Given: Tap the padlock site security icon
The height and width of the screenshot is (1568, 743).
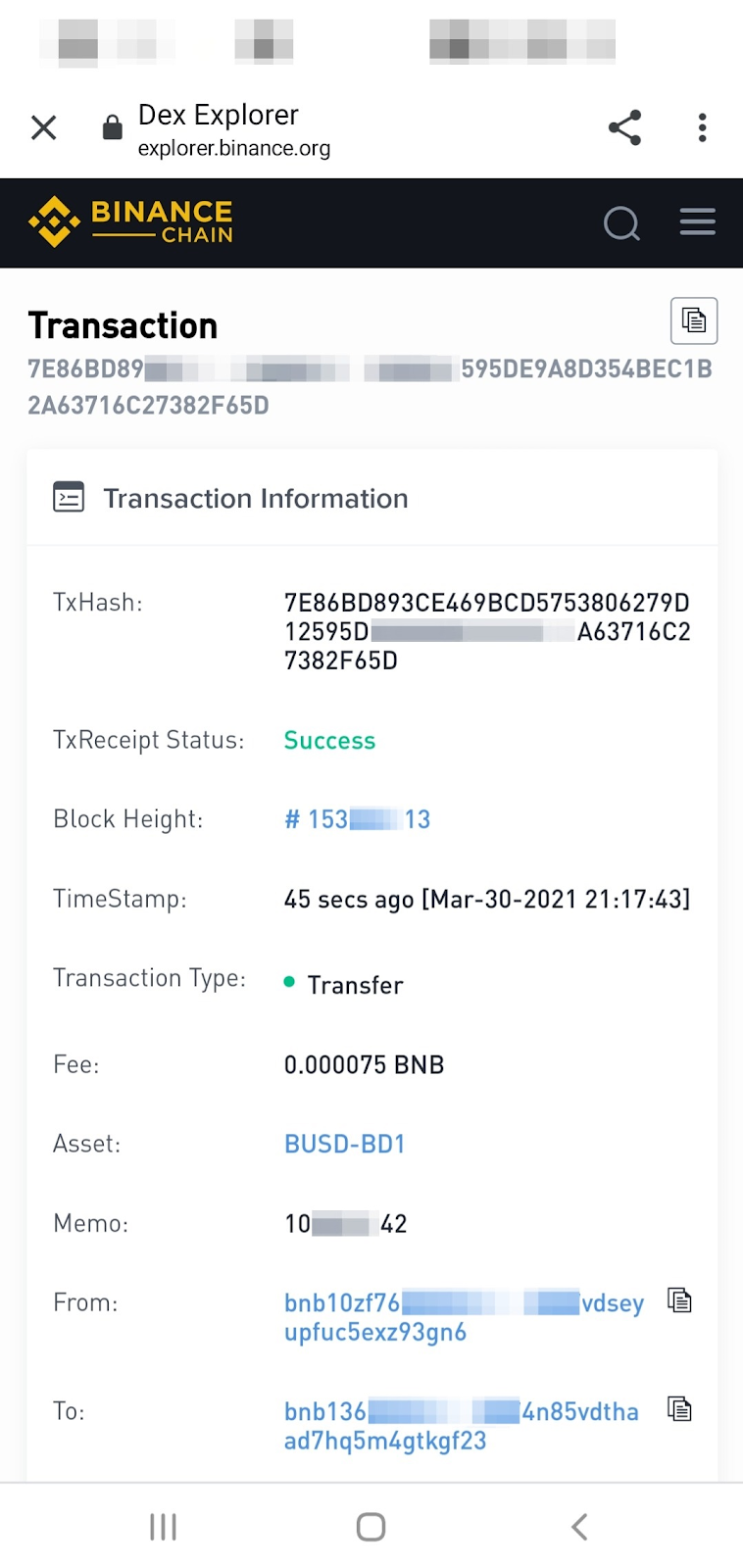Looking at the screenshot, I should point(113,127).
